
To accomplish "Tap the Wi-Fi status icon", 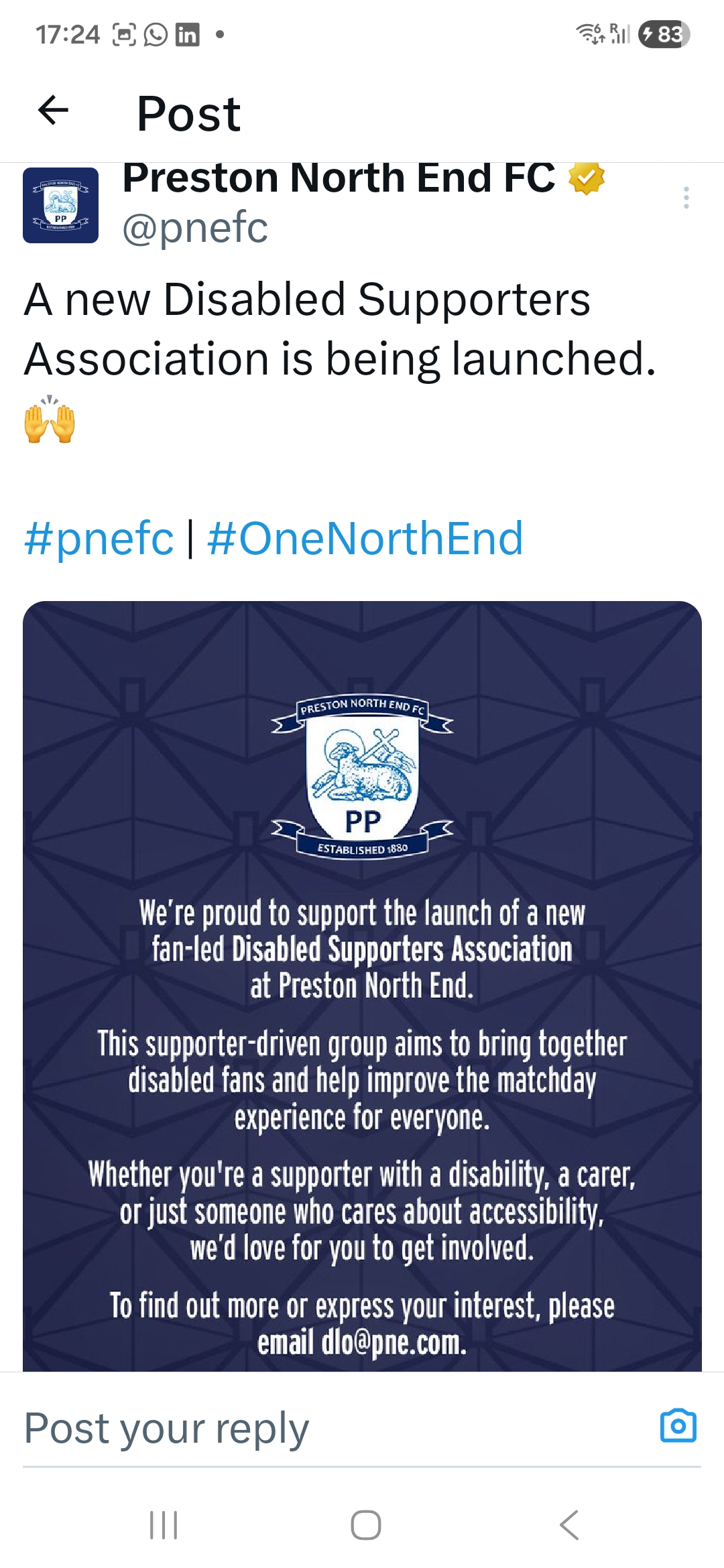I will [x=590, y=34].
